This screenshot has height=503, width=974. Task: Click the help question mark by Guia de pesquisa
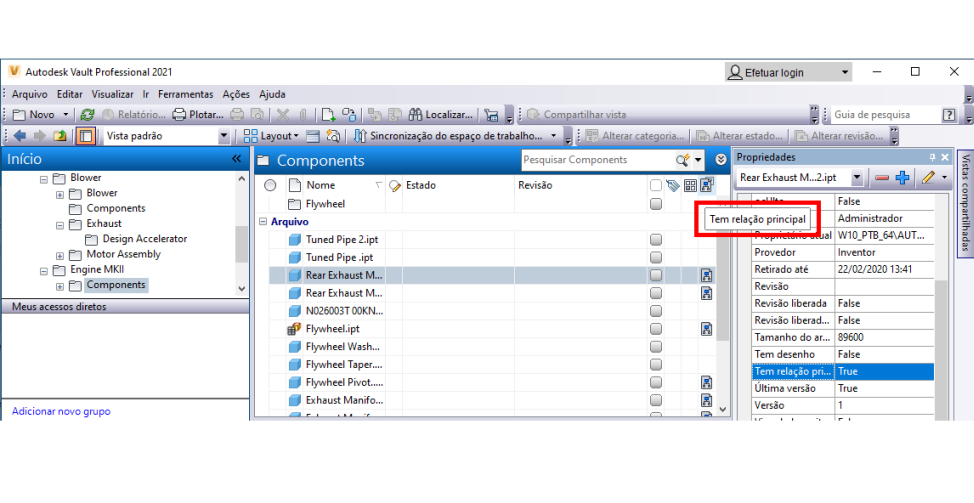[x=949, y=115]
